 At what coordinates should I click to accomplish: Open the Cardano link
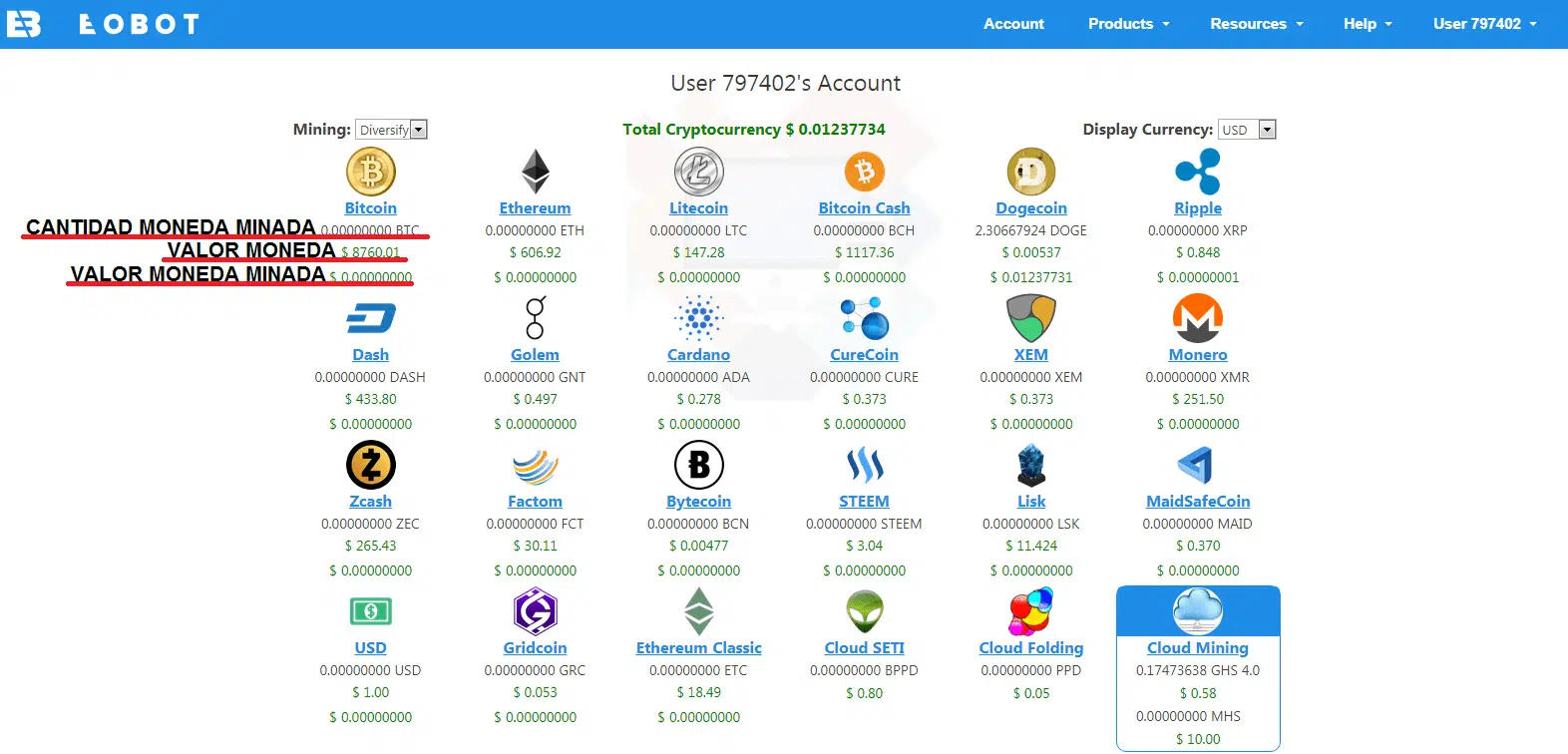(x=698, y=355)
